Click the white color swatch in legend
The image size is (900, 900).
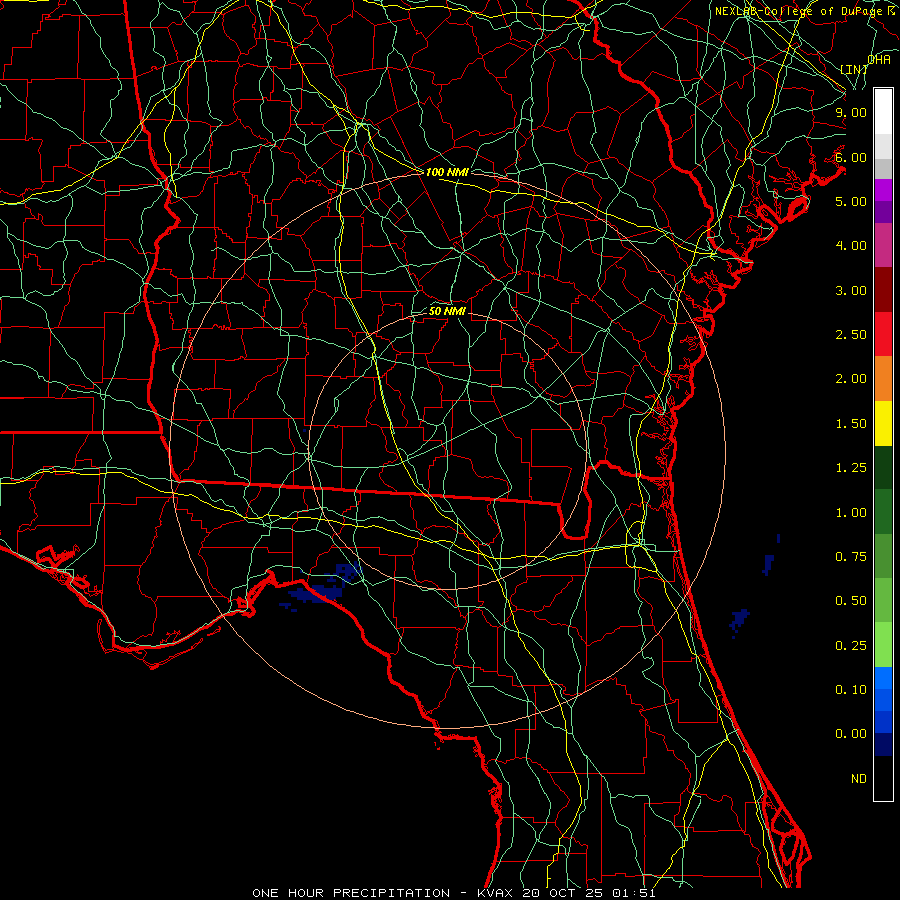tap(883, 112)
